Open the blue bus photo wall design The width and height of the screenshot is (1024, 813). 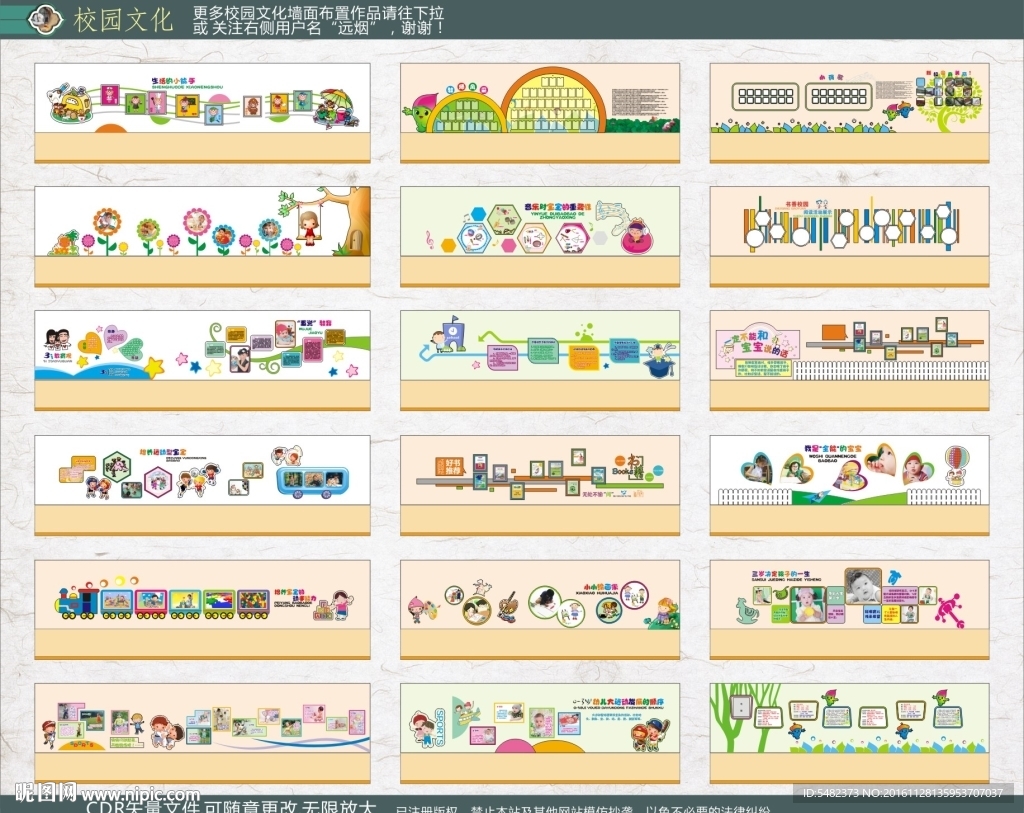click(x=202, y=485)
